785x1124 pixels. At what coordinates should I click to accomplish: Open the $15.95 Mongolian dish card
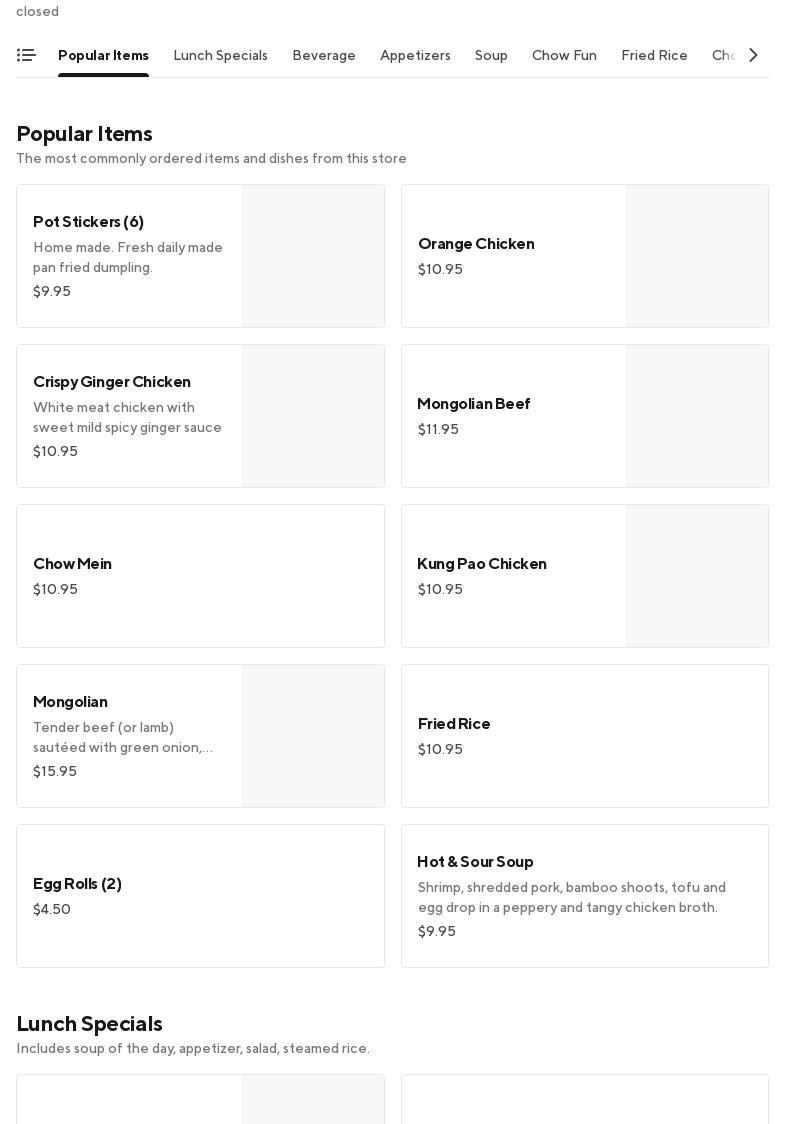(x=130, y=736)
